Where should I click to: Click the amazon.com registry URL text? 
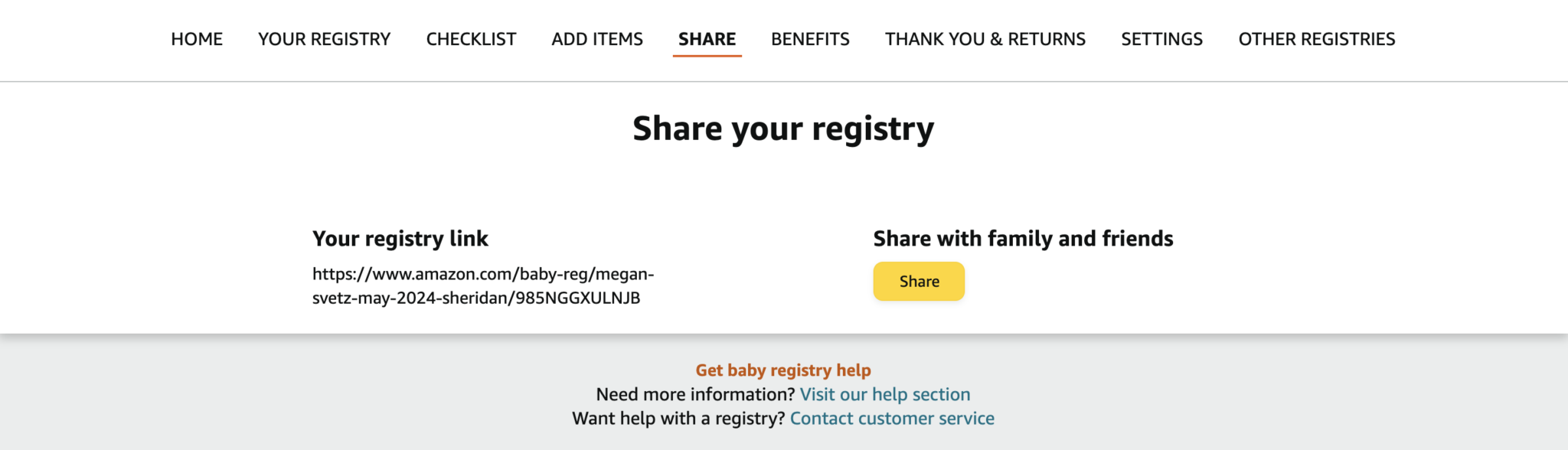pyautogui.click(x=482, y=274)
